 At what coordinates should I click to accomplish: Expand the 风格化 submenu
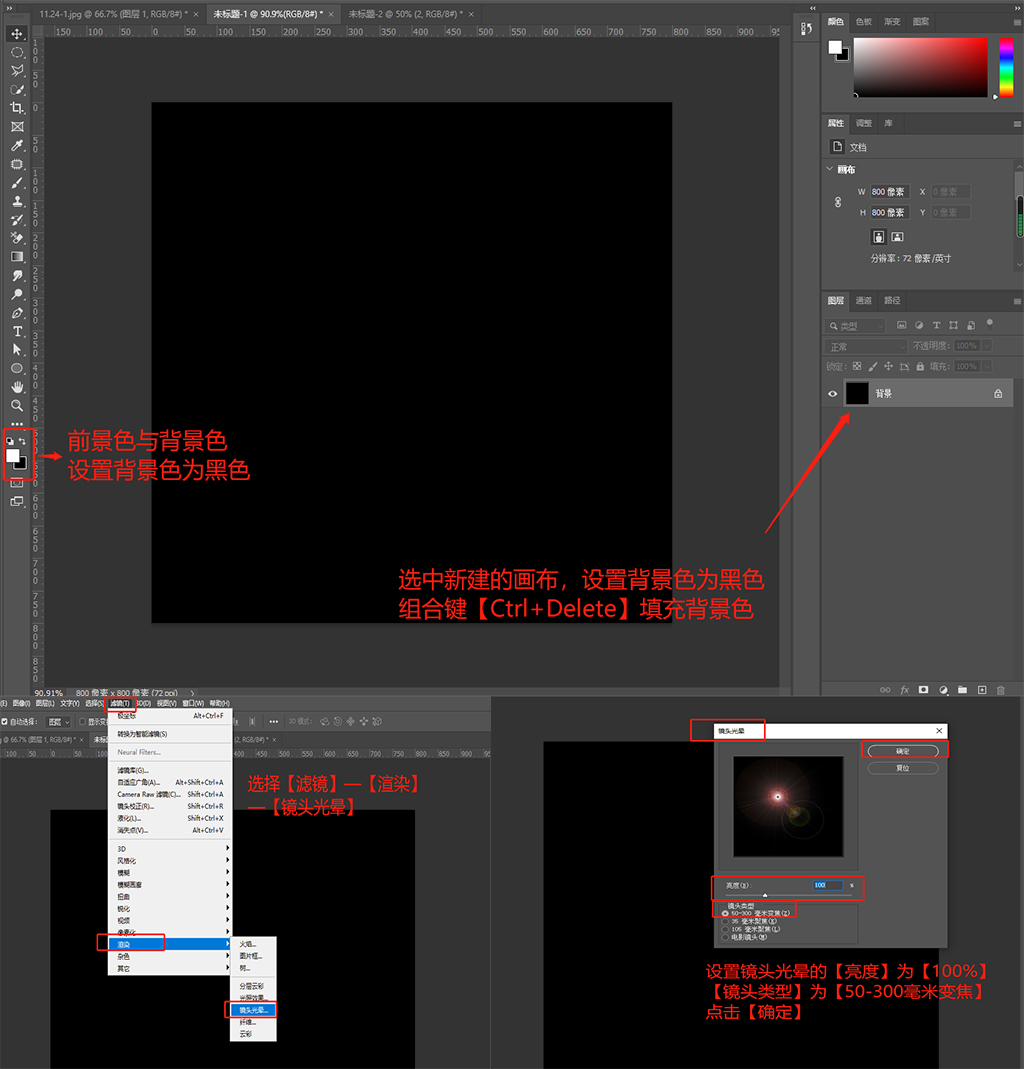click(x=170, y=860)
